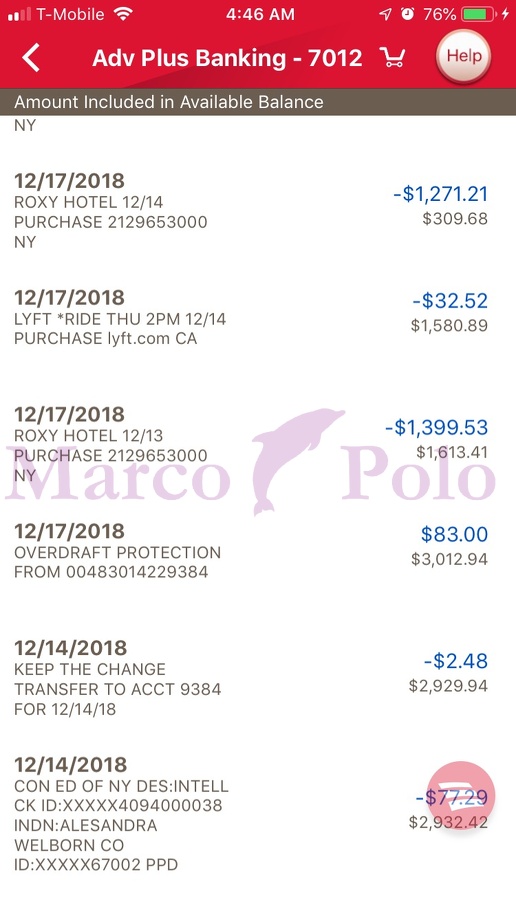The height and width of the screenshot is (918, 516).
Task: Open the Keep the Change transfer entry
Action: point(258,679)
